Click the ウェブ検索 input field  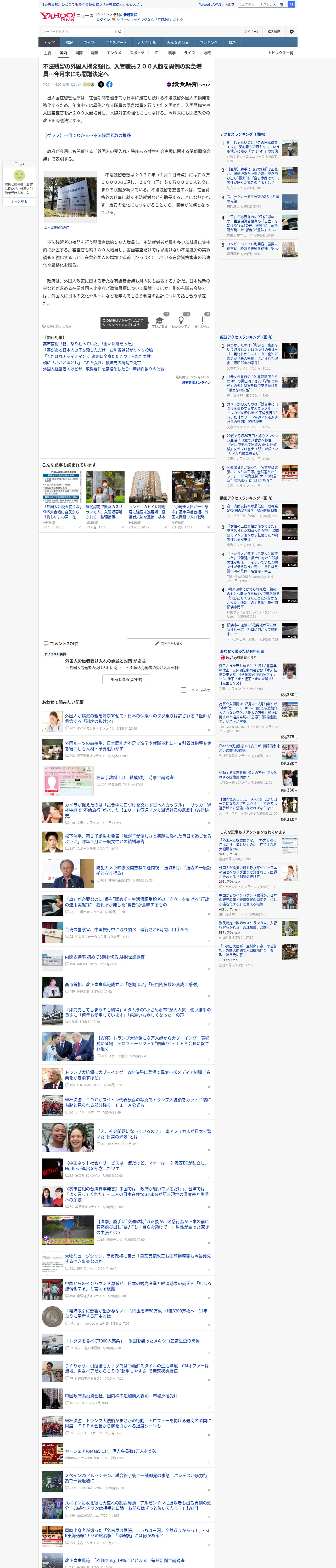tap(248, 4)
